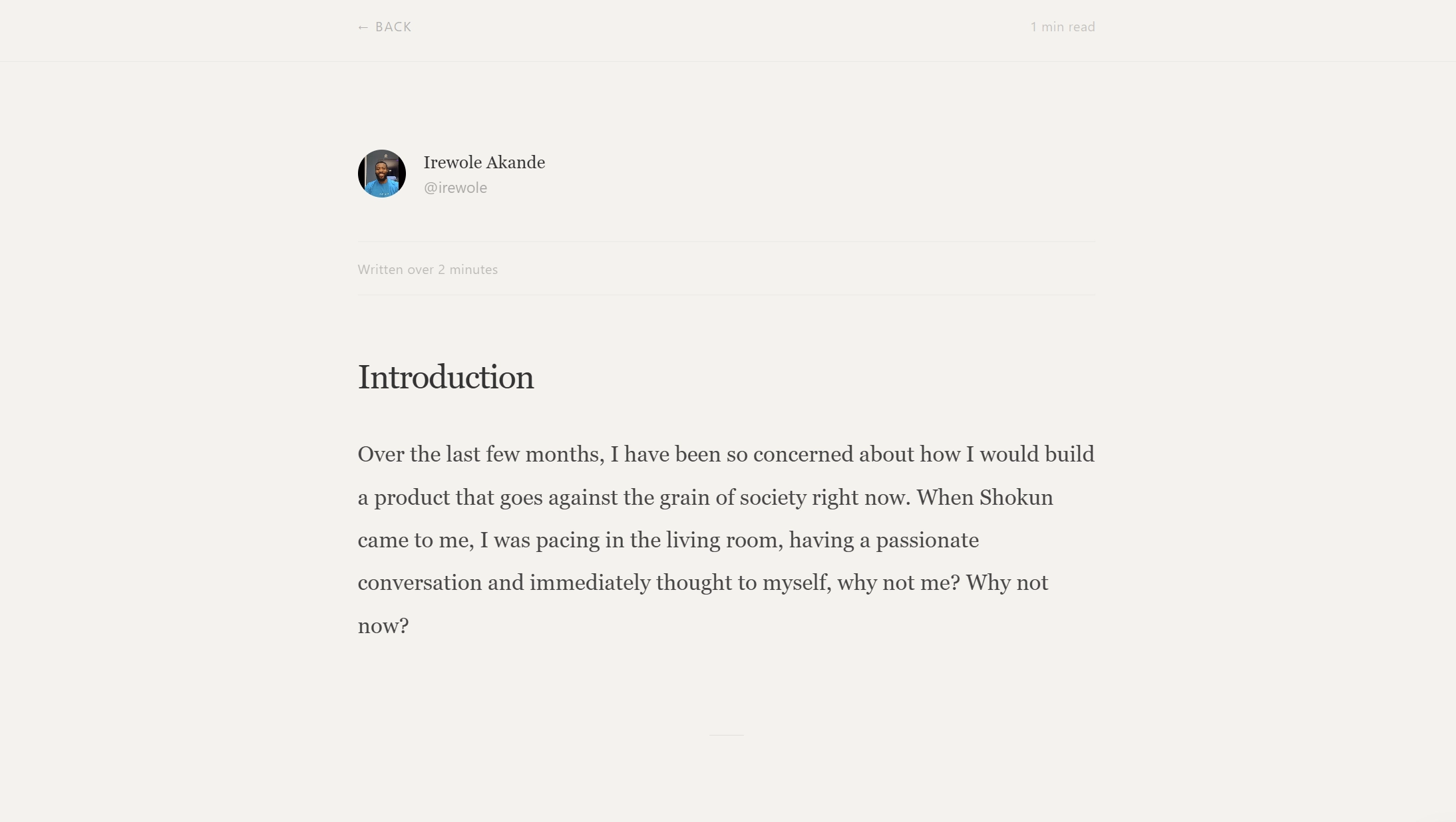Select the '1 min read' indicator
Image resolution: width=1456 pixels, height=822 pixels.
1061,27
